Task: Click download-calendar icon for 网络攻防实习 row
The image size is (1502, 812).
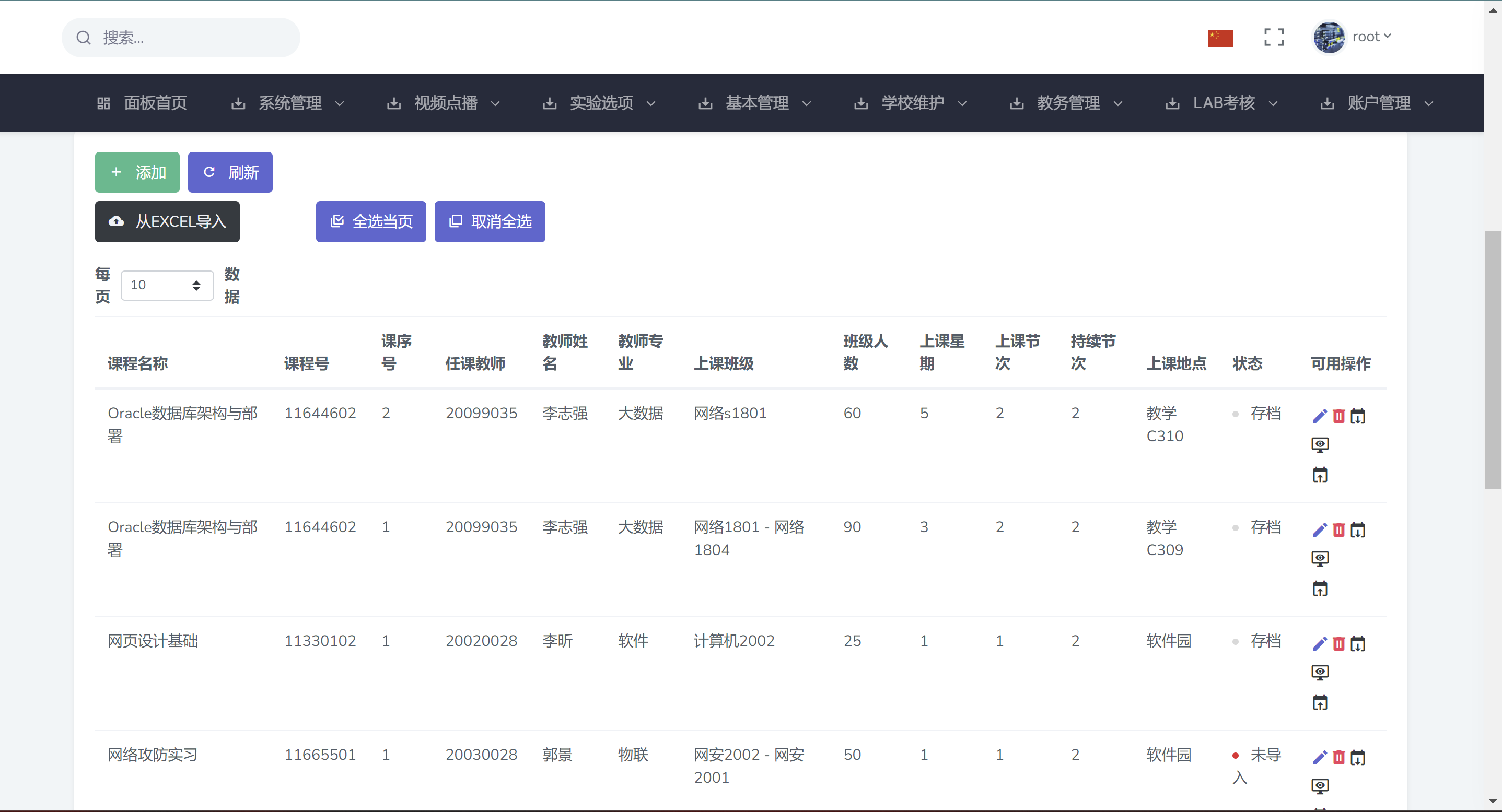Action: point(1358,757)
